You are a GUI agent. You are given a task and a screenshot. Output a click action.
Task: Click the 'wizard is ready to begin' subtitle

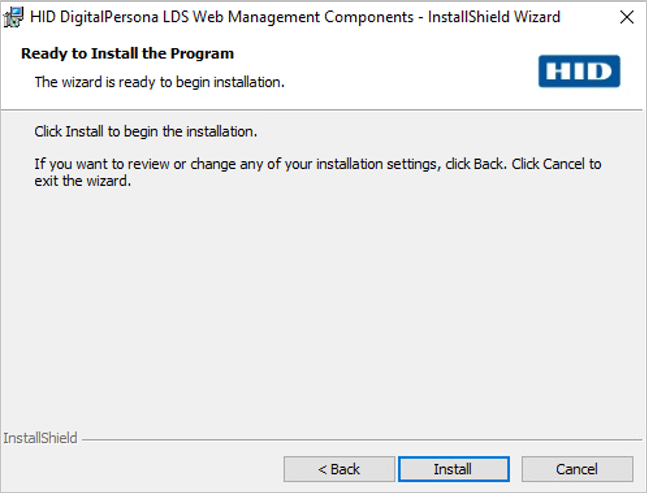click(160, 82)
